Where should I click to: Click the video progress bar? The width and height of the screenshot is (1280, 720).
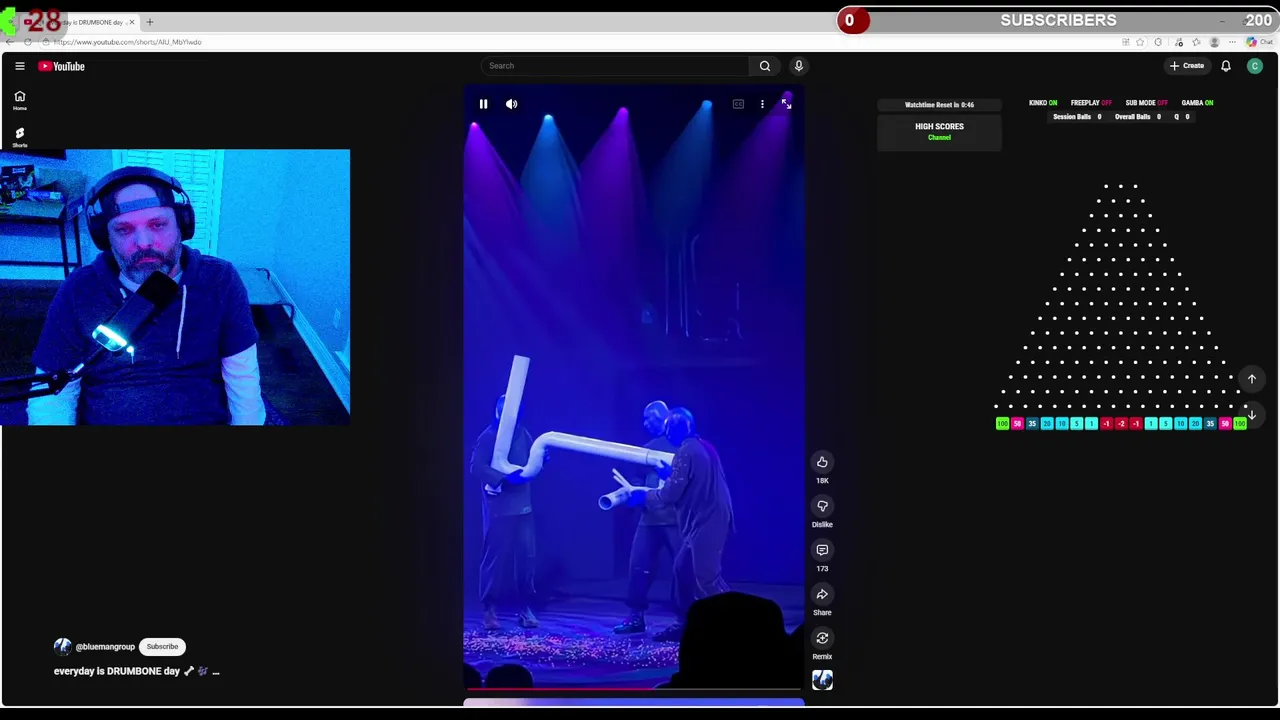633,689
